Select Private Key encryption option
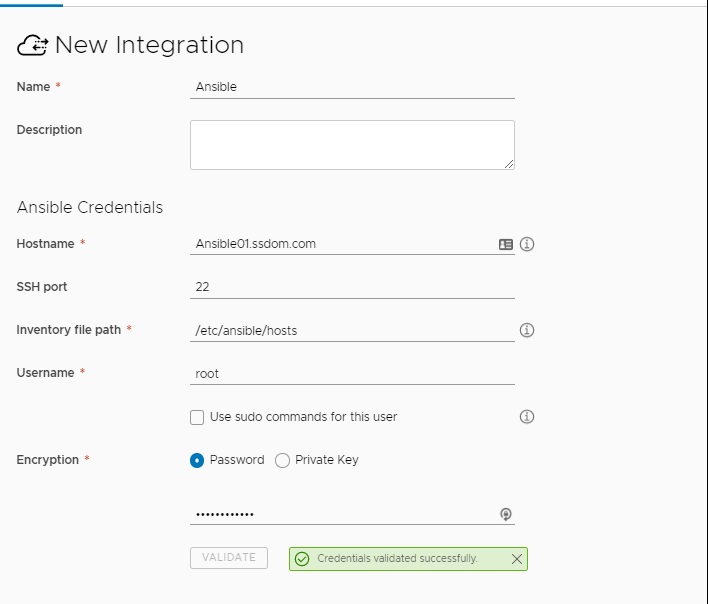This screenshot has width=708, height=604. pos(282,460)
